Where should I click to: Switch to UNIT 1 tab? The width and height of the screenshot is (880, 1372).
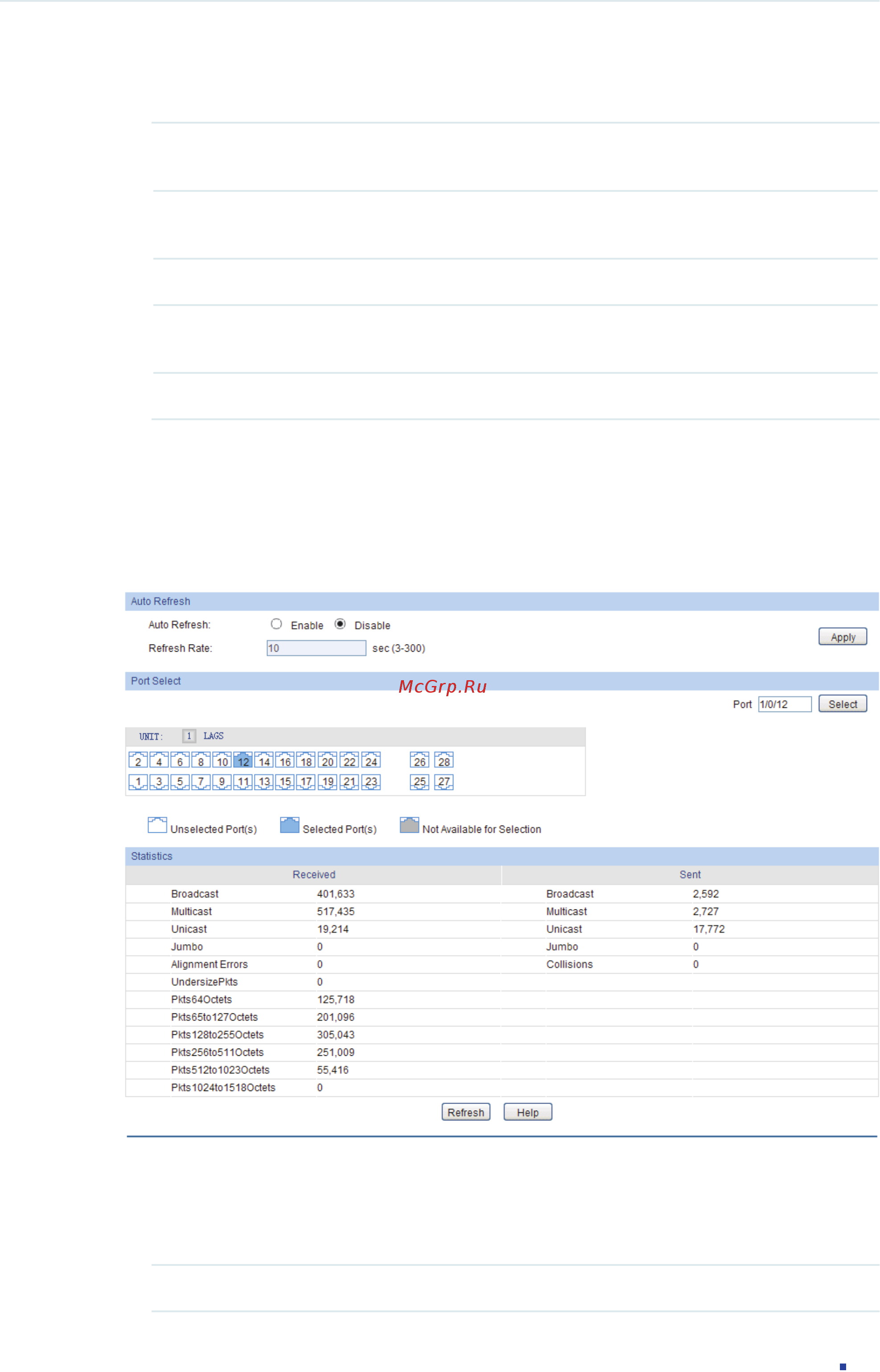pos(189,736)
